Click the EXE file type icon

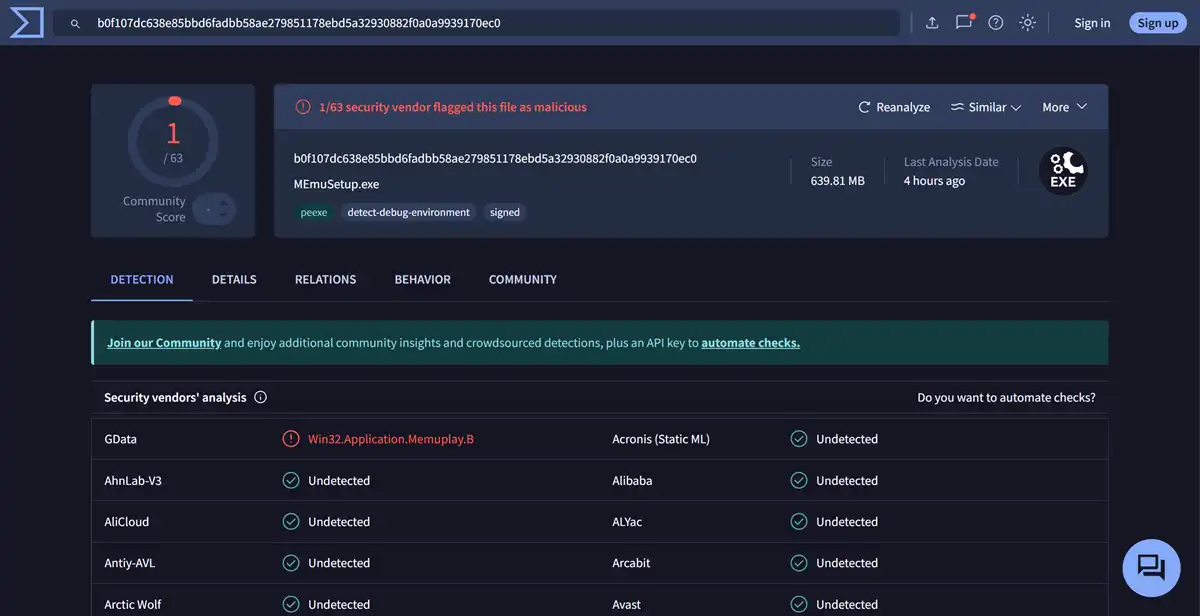[x=1062, y=171]
